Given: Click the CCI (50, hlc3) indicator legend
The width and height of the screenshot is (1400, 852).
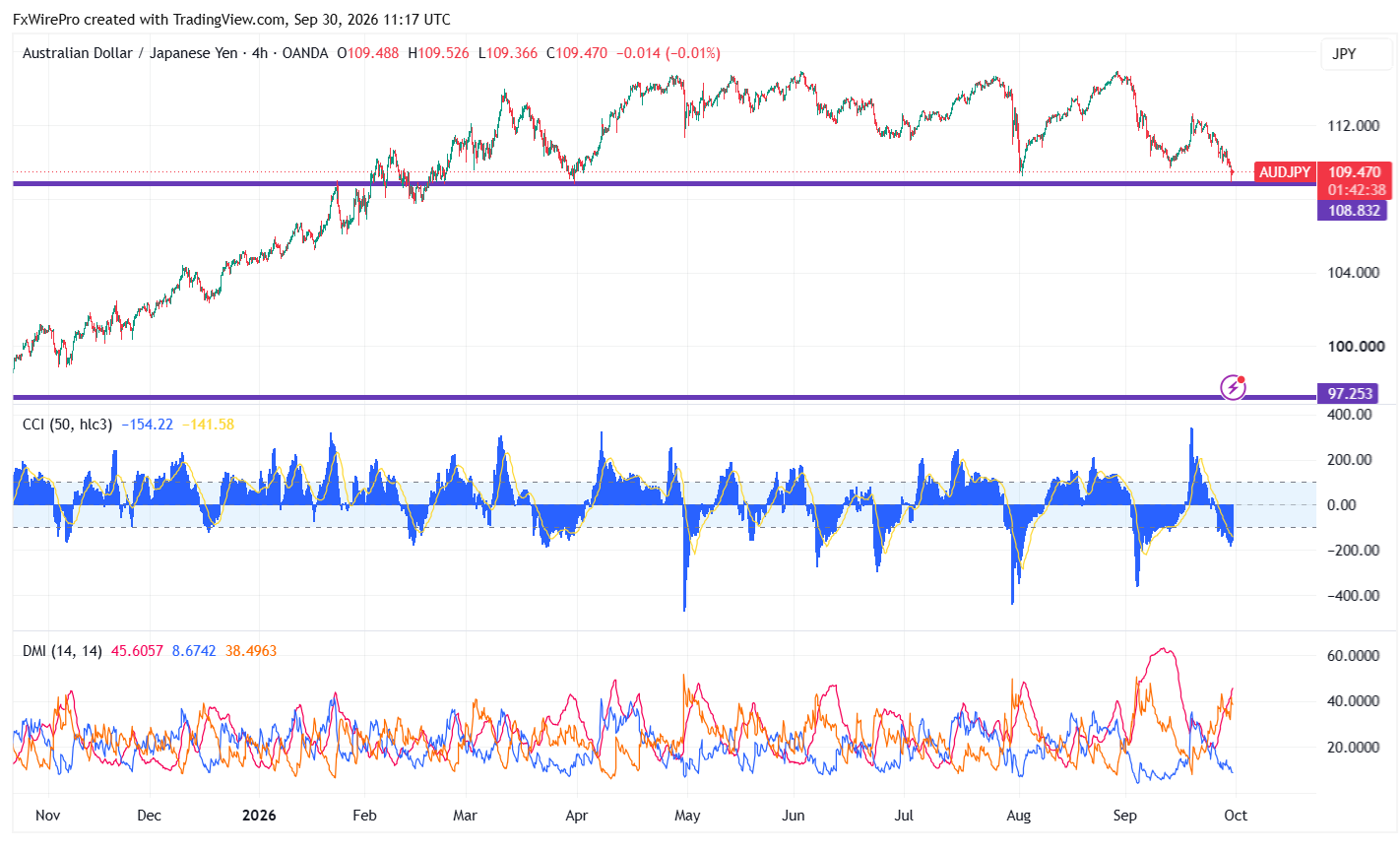Looking at the screenshot, I should 67,425.
